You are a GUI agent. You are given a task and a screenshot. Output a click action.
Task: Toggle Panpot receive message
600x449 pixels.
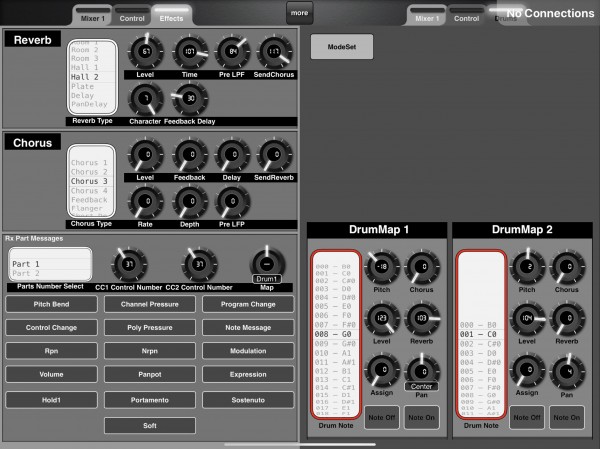(150, 374)
